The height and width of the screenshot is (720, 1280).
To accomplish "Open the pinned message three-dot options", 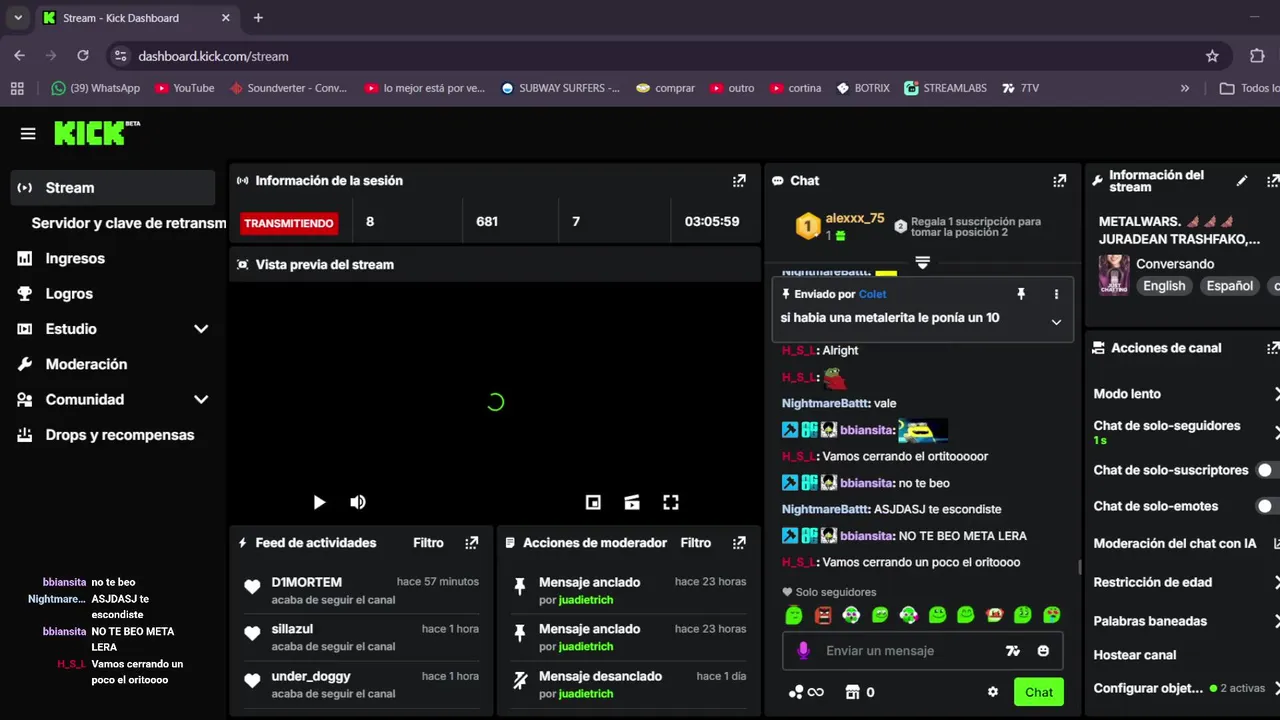I will [1056, 294].
